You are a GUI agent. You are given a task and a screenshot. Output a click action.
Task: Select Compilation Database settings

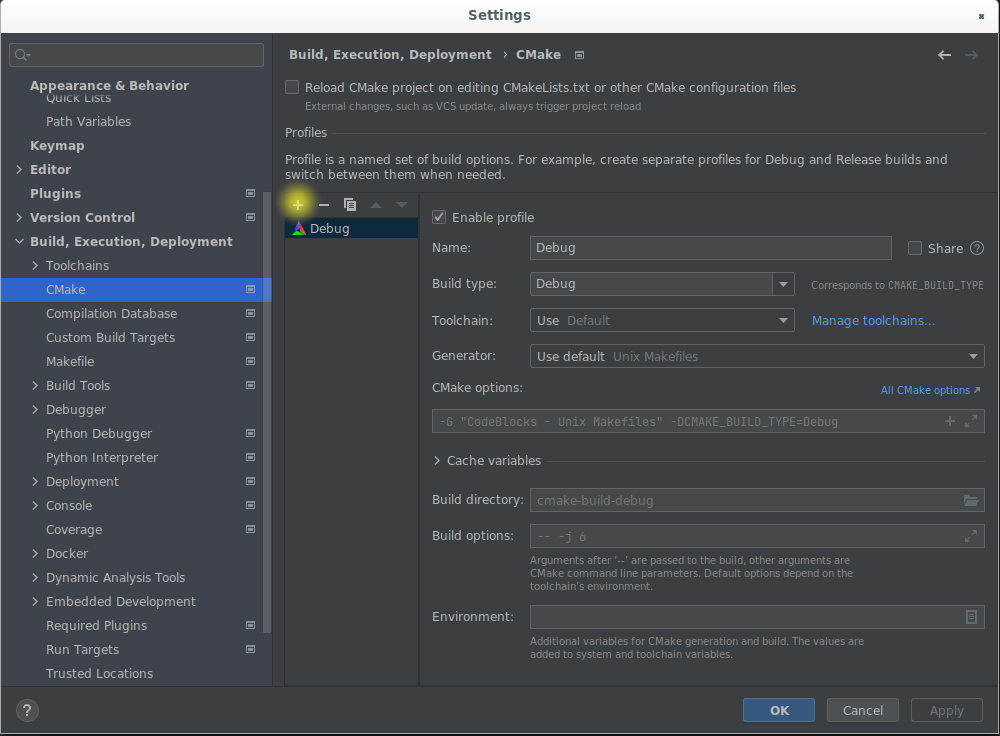[x=112, y=313]
